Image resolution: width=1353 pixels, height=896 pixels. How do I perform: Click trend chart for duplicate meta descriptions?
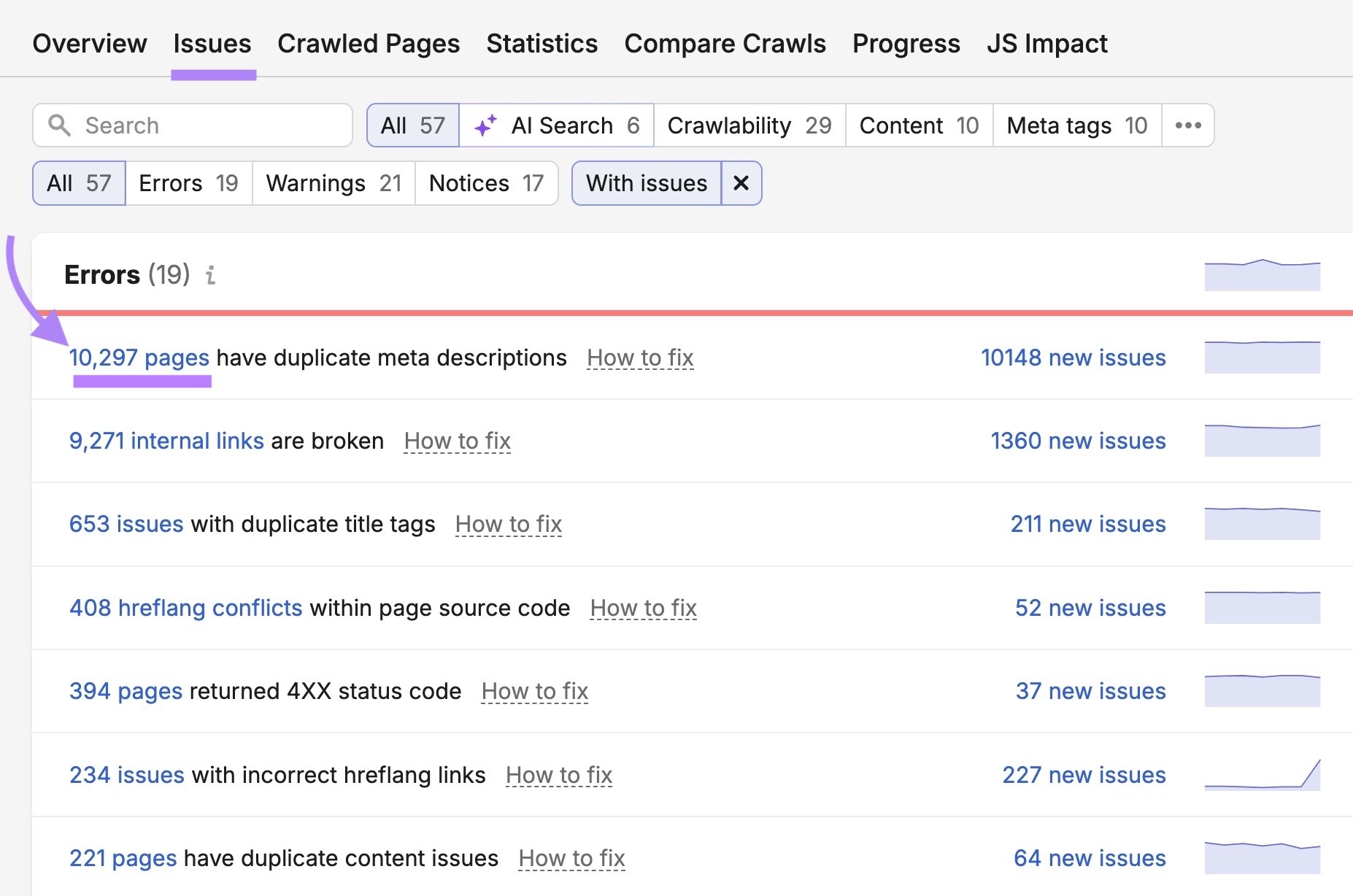(x=1263, y=358)
